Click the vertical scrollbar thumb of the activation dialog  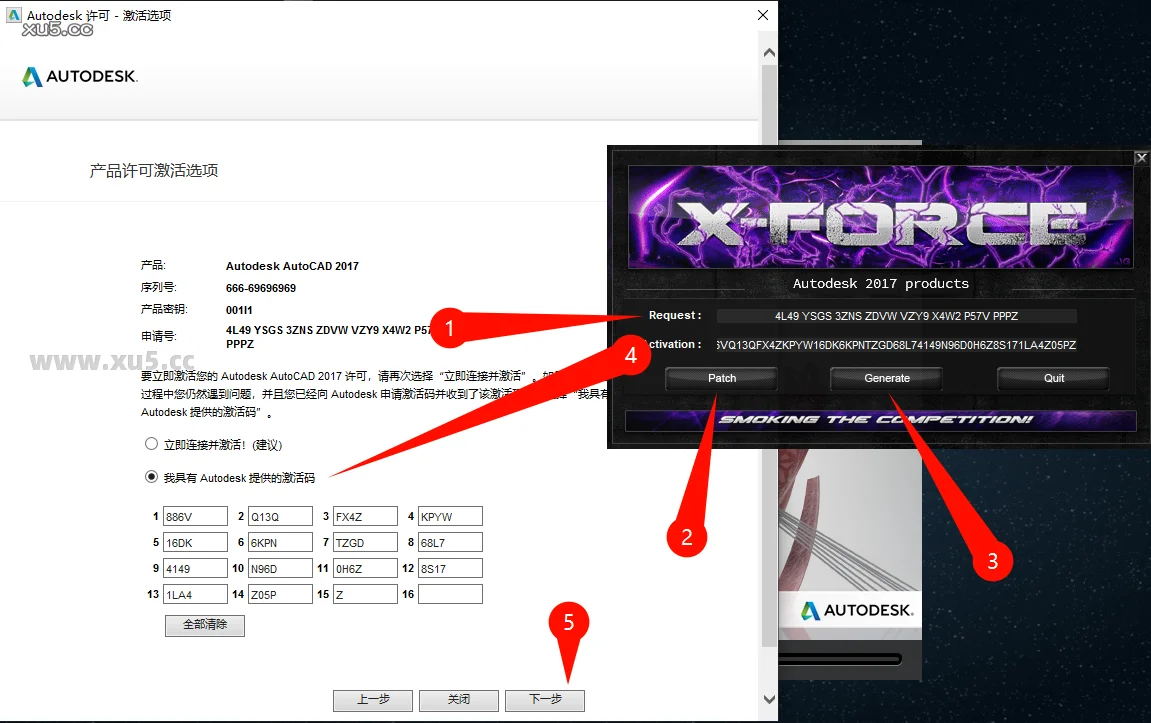(x=768, y=350)
